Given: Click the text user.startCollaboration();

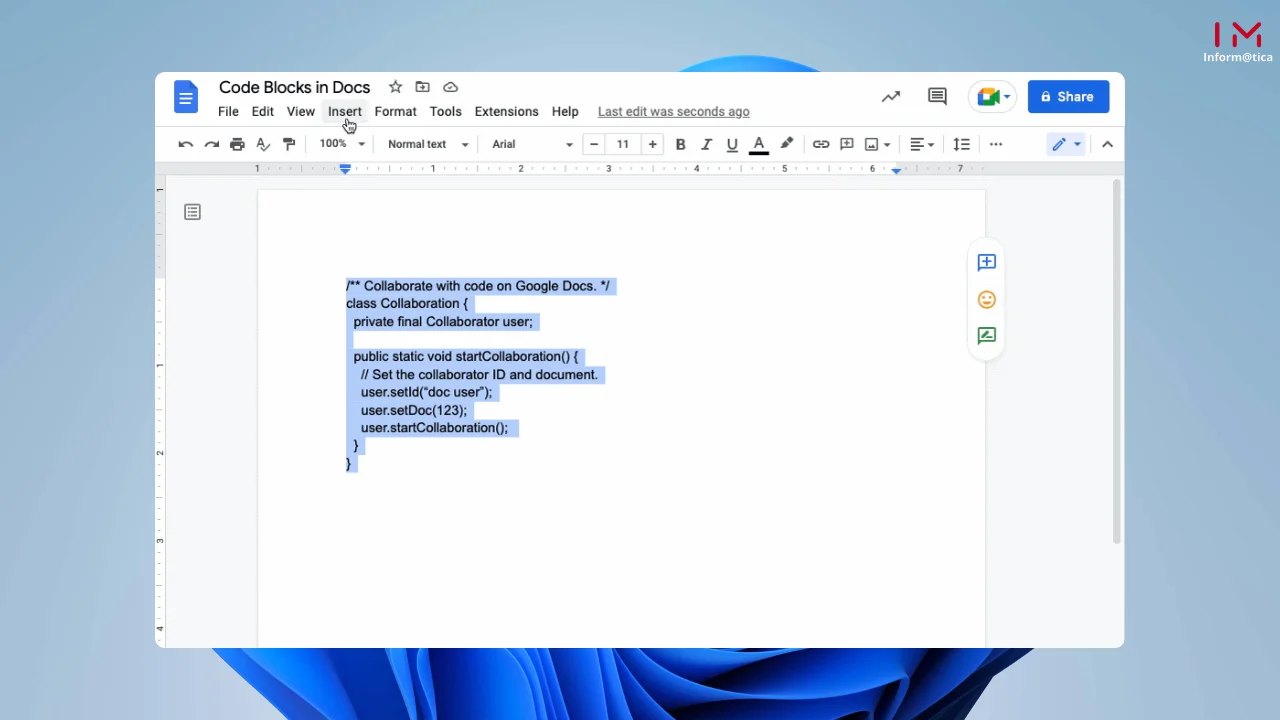Looking at the screenshot, I should [434, 428].
